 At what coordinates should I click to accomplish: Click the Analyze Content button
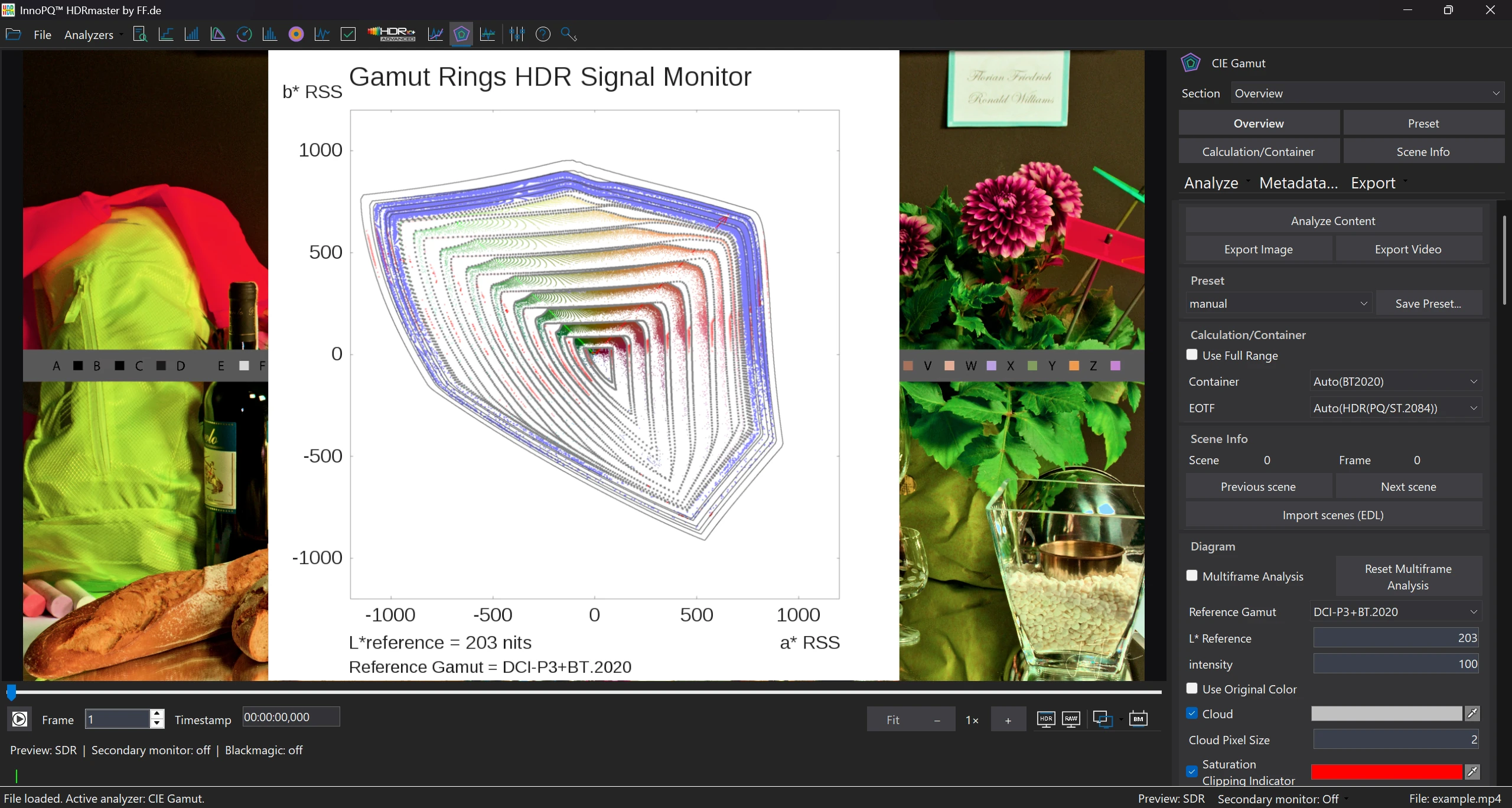[1334, 221]
